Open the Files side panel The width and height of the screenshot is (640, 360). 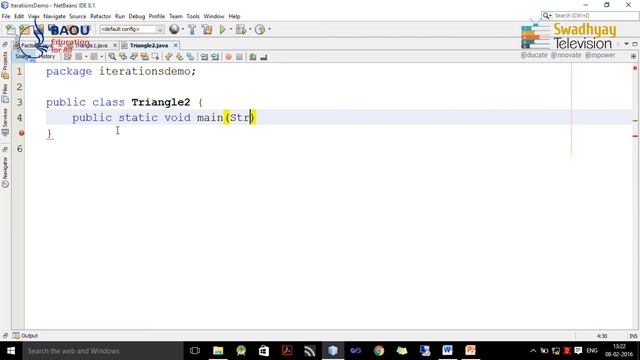pos(5,93)
